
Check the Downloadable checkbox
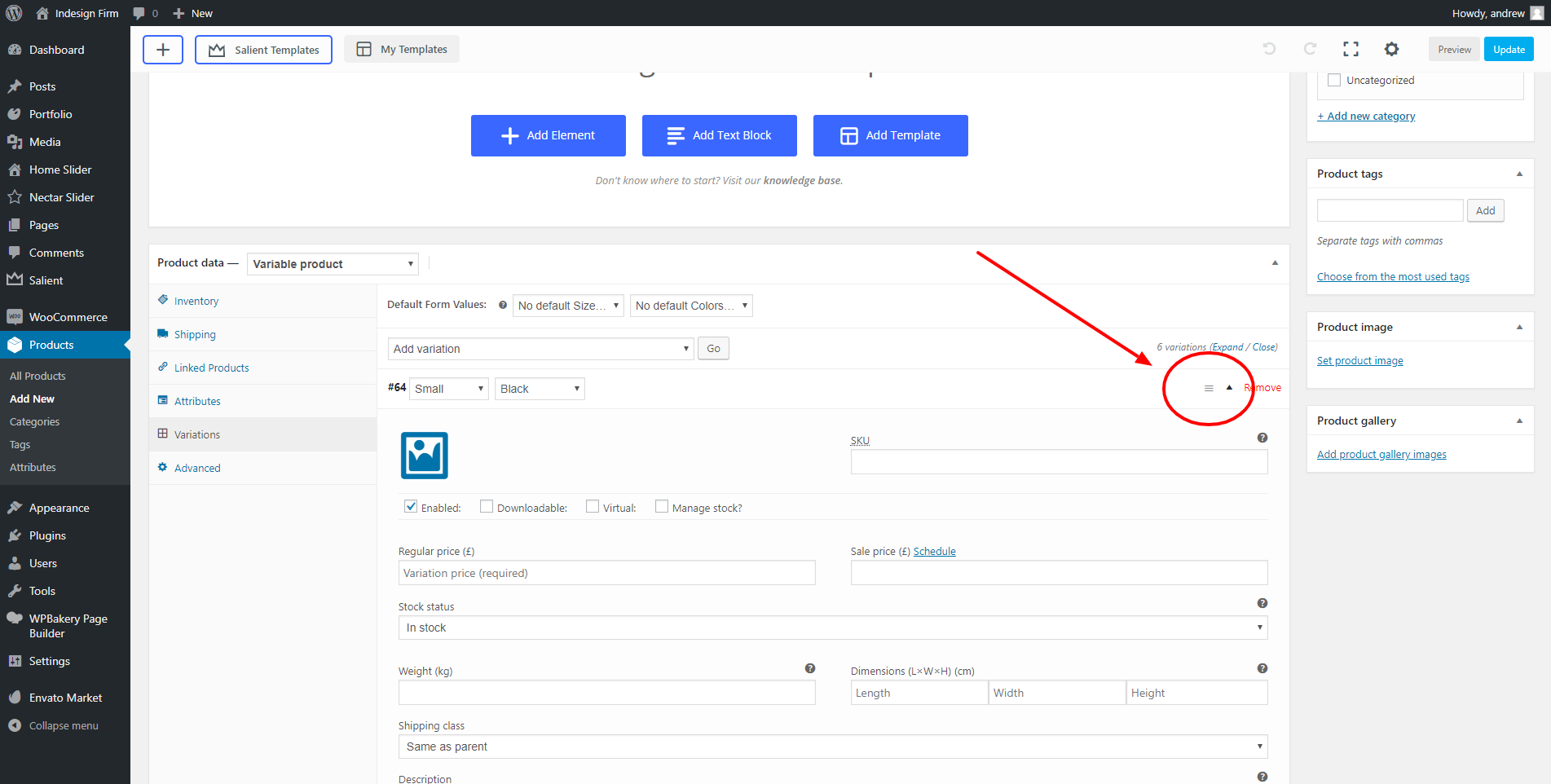487,507
